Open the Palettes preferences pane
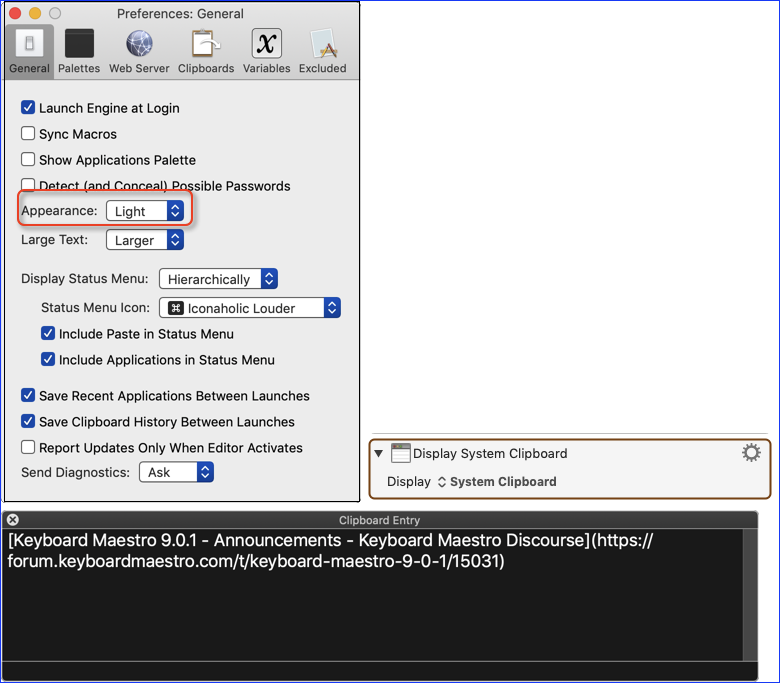The height and width of the screenshot is (683, 780). point(79,51)
